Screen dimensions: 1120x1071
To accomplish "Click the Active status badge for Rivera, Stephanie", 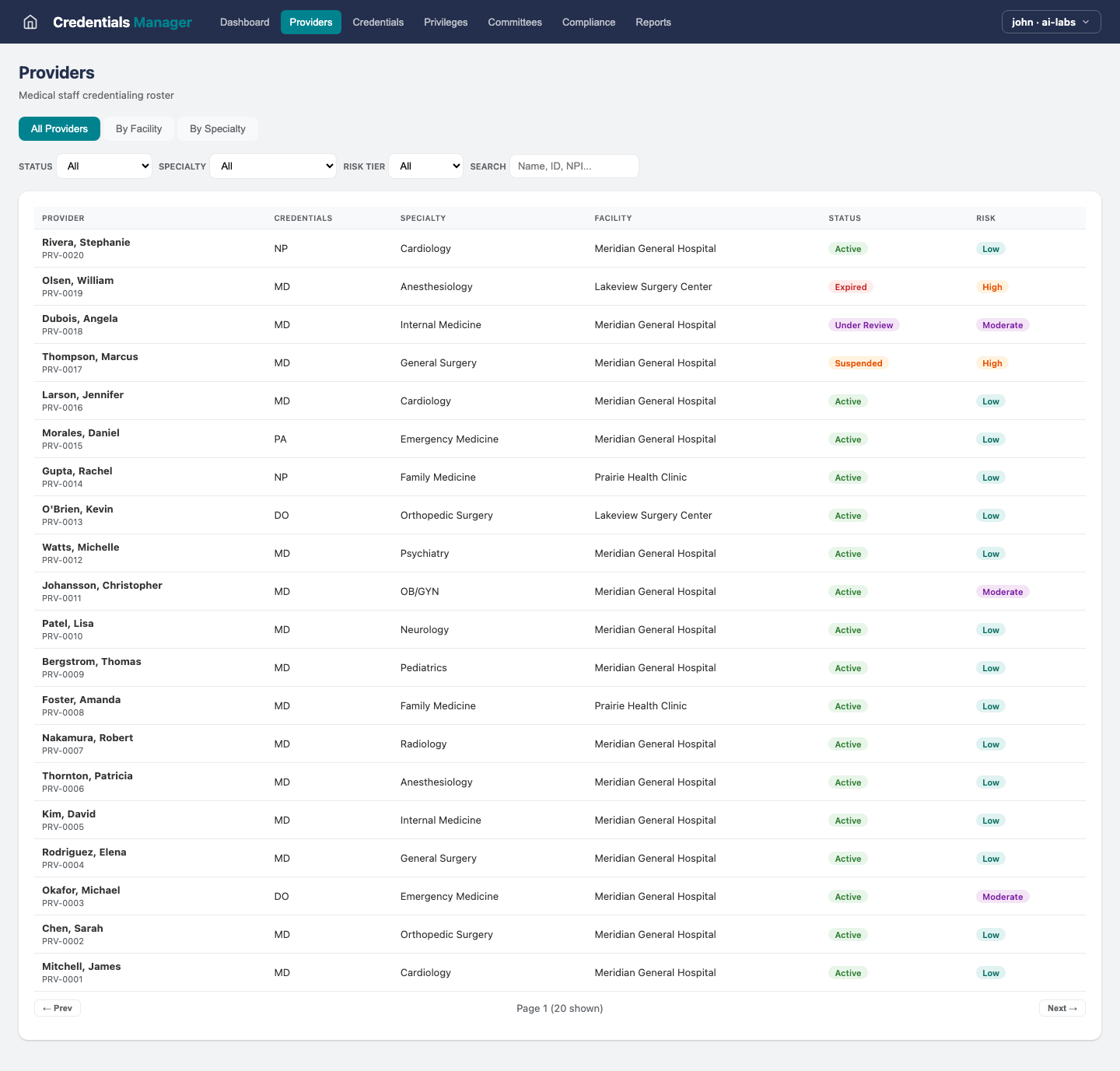I will (848, 248).
